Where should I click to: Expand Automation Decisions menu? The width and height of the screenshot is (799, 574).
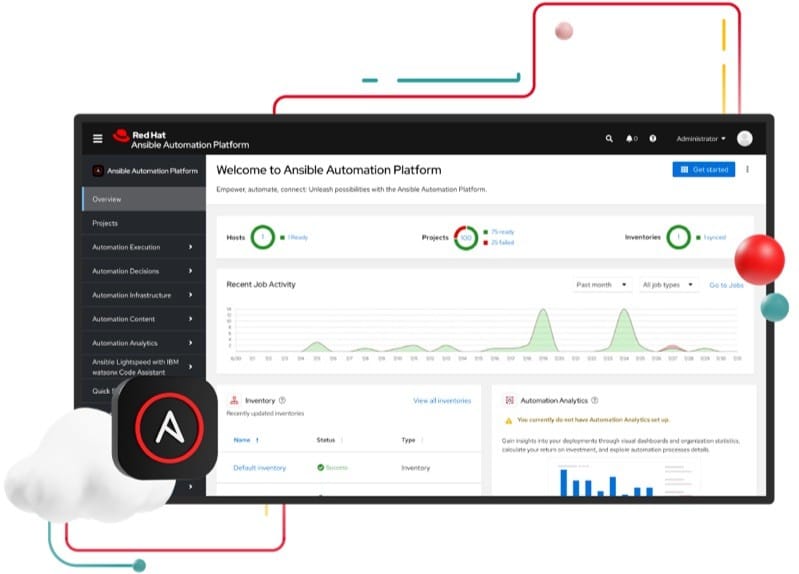click(x=143, y=271)
